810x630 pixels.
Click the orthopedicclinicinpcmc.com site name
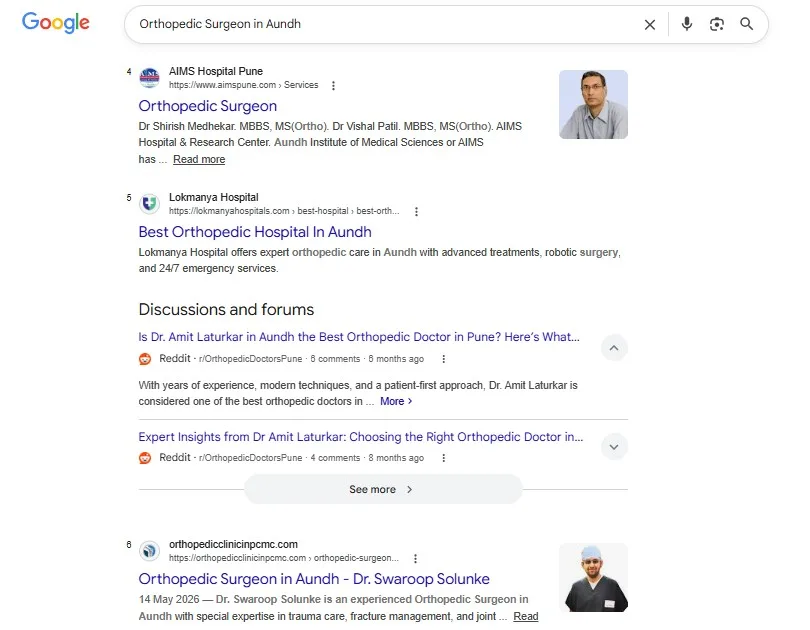(x=233, y=544)
